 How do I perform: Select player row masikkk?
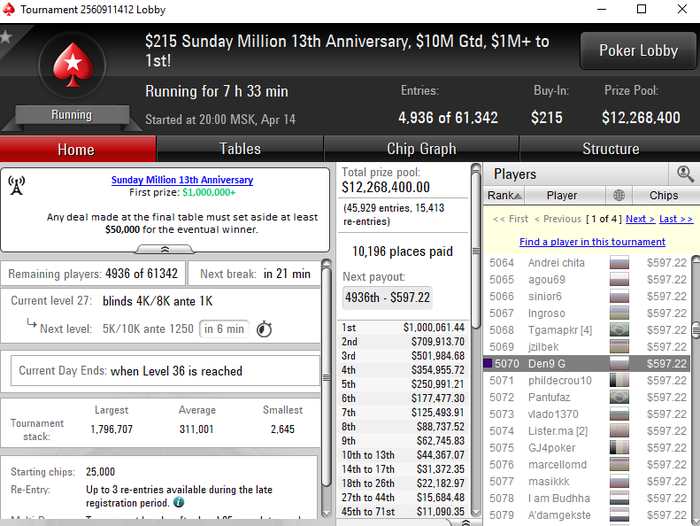click(x=586, y=481)
